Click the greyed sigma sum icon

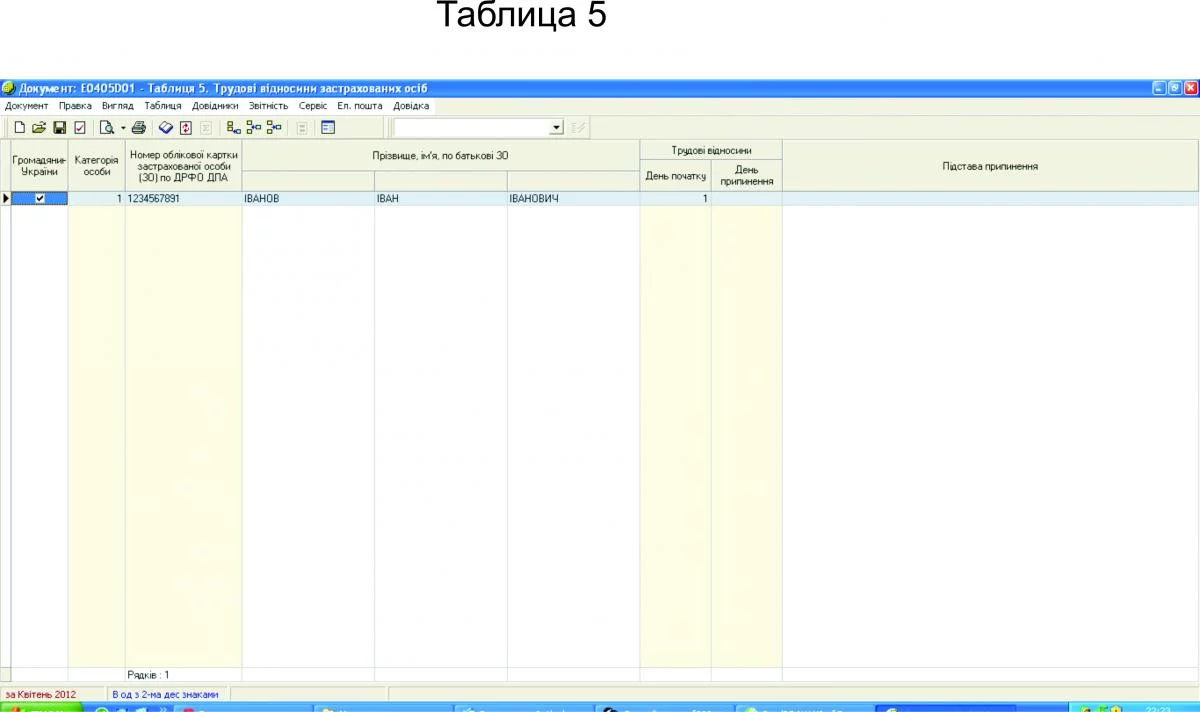[x=206, y=128]
